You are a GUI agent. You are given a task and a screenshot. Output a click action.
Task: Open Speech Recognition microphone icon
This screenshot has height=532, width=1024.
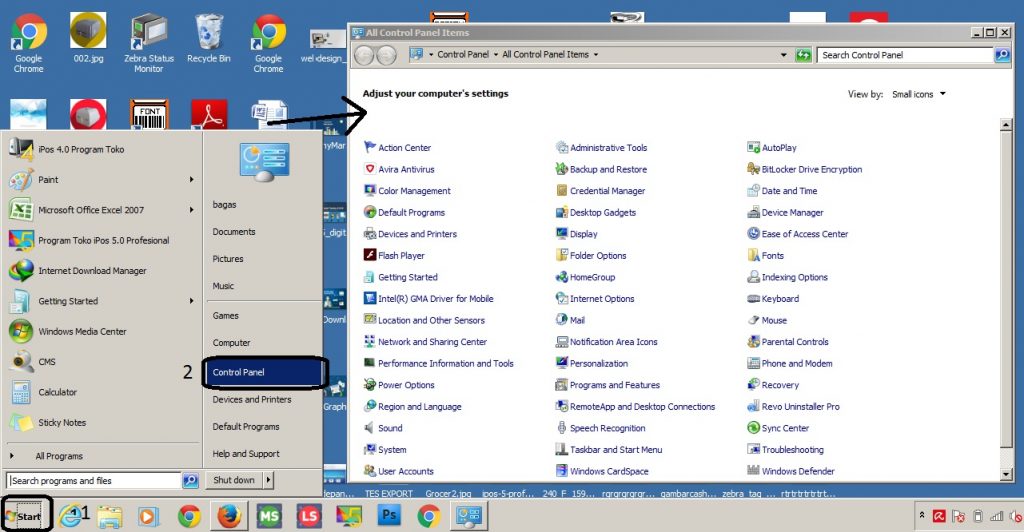(562, 428)
